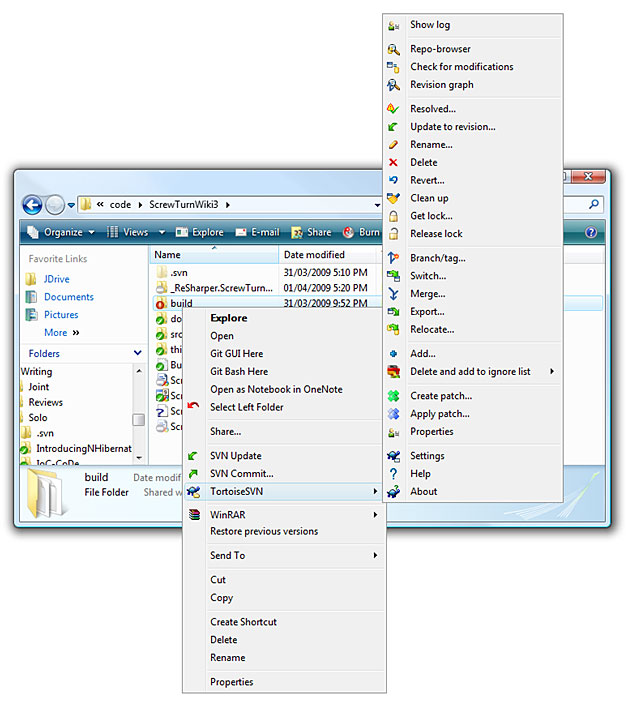This screenshot has width=628, height=710.
Task: Click the Switch icon
Action: [393, 276]
